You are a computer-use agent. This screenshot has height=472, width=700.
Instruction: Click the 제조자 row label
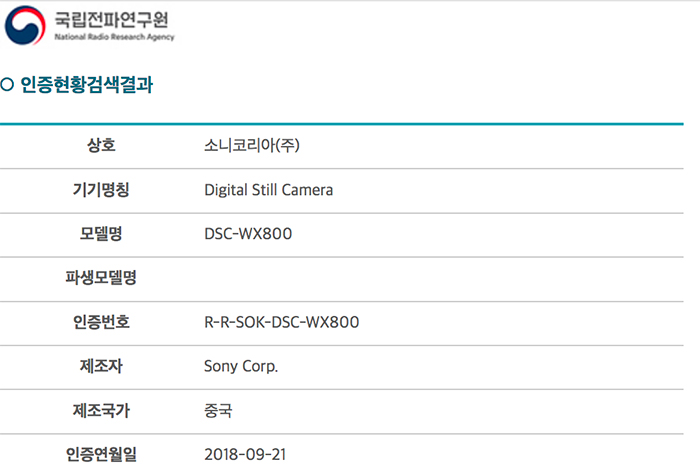click(x=101, y=366)
